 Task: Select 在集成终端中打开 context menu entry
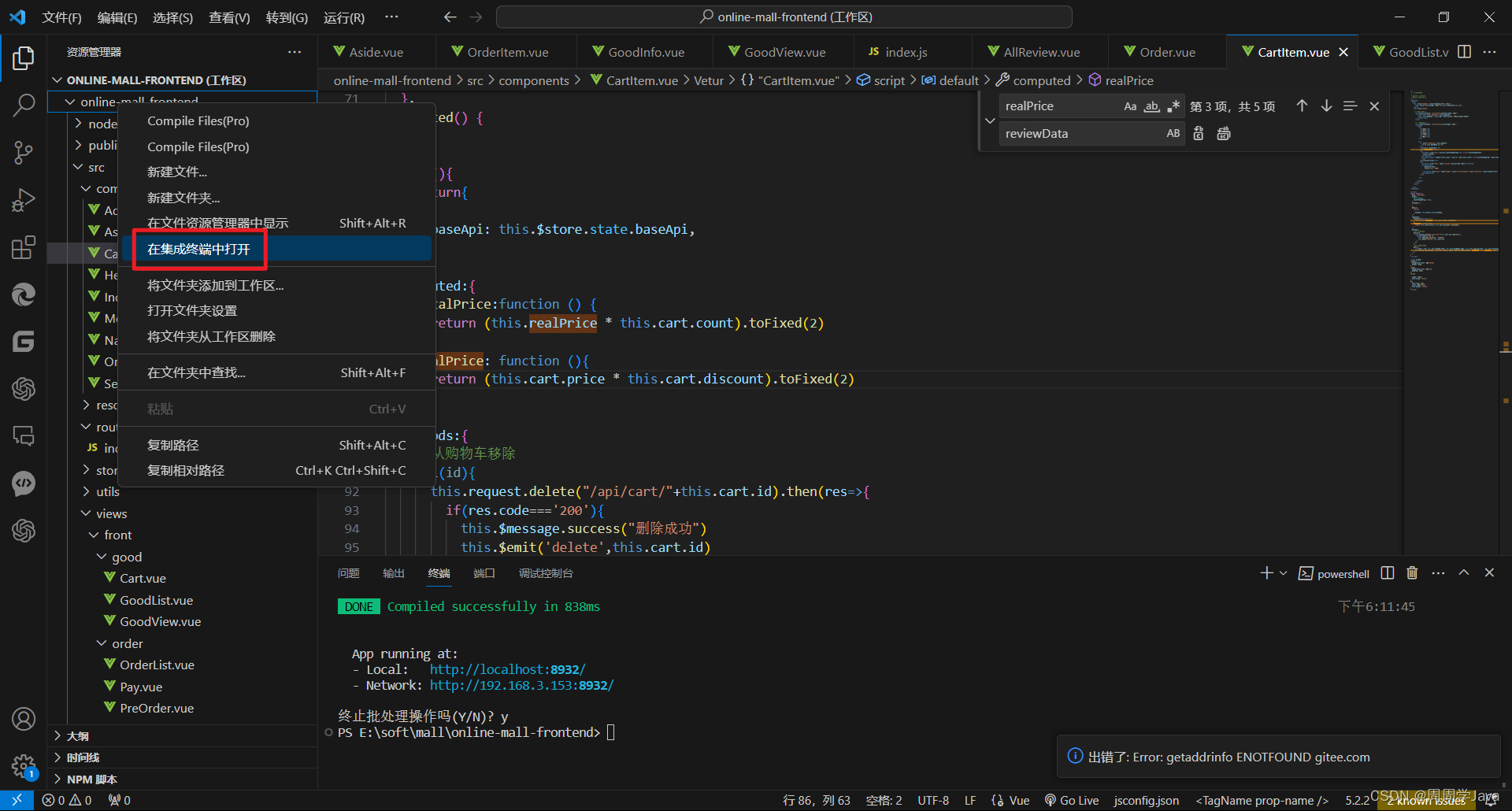[x=276, y=249]
